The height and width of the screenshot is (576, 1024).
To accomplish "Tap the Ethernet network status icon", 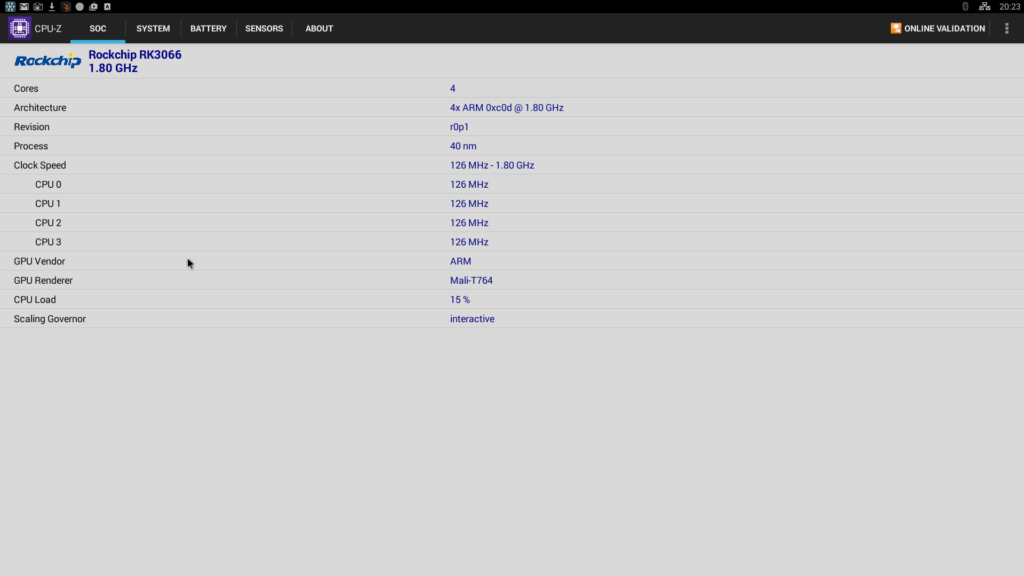I will tap(984, 7).
